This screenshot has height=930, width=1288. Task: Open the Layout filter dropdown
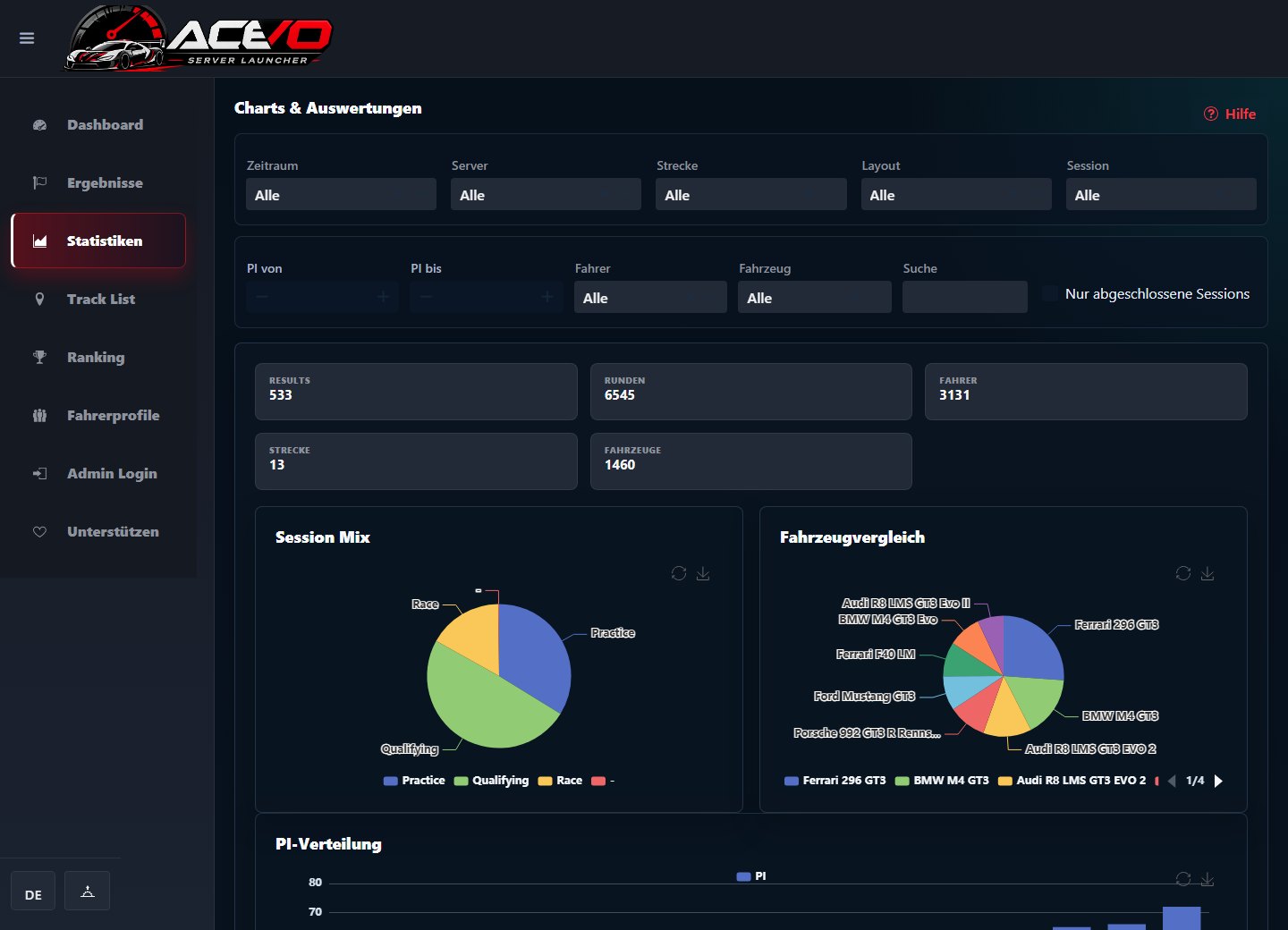[956, 194]
